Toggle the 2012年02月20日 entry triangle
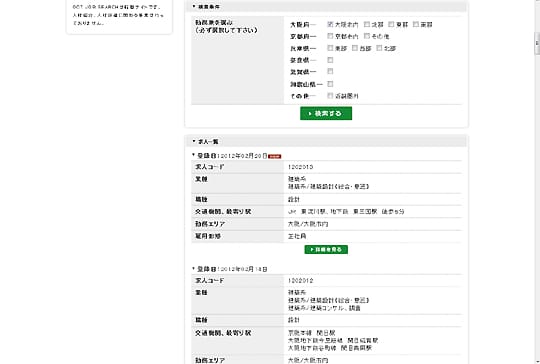 [x=194, y=155]
